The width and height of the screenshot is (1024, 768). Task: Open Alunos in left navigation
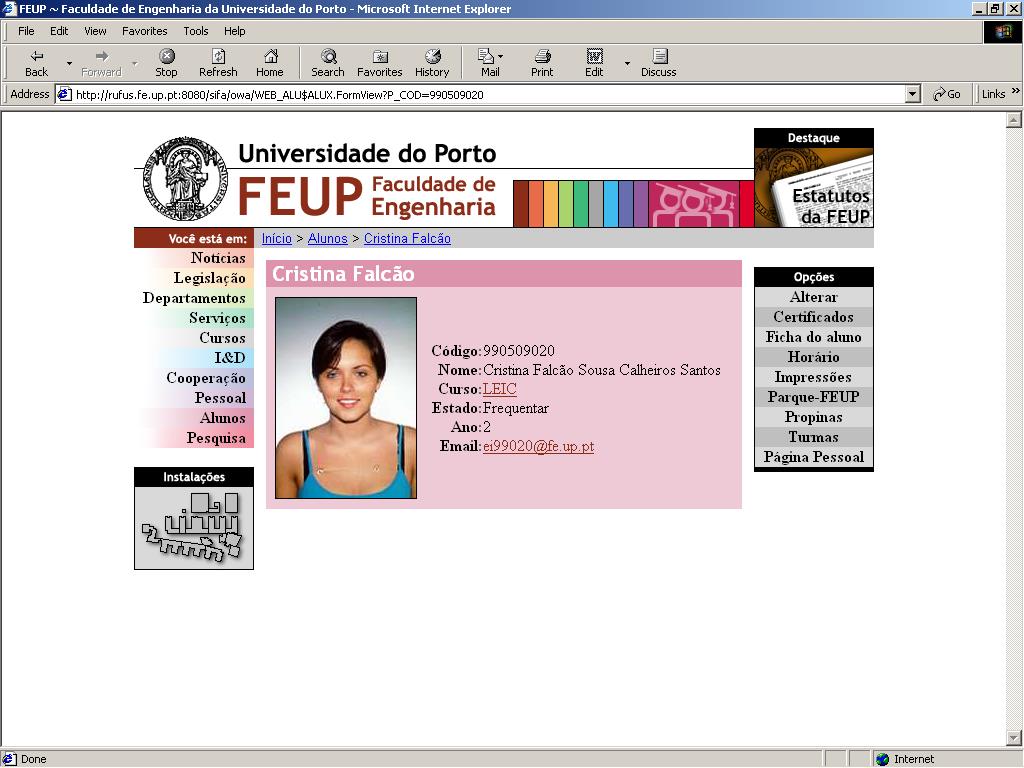click(223, 418)
